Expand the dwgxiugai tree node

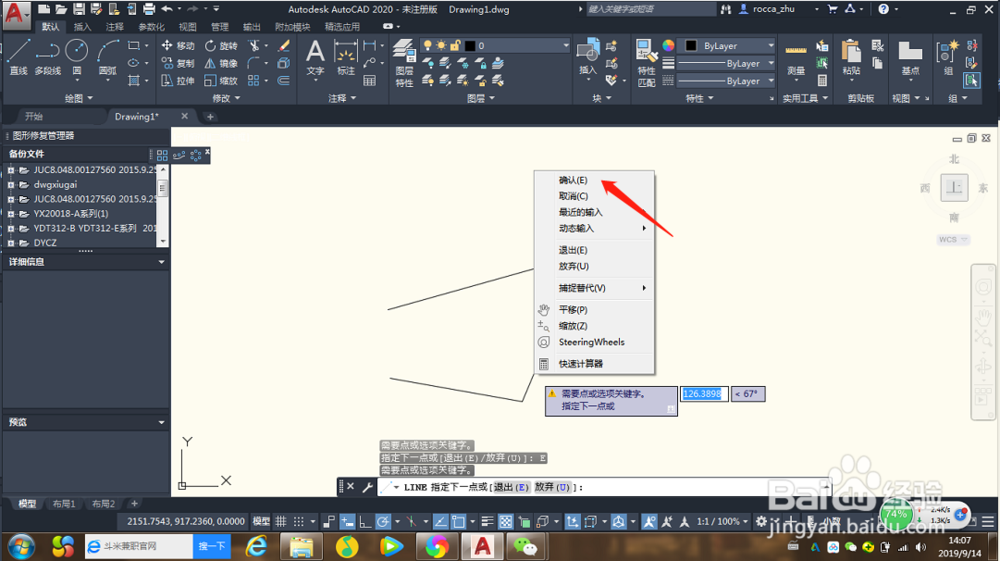(11, 185)
